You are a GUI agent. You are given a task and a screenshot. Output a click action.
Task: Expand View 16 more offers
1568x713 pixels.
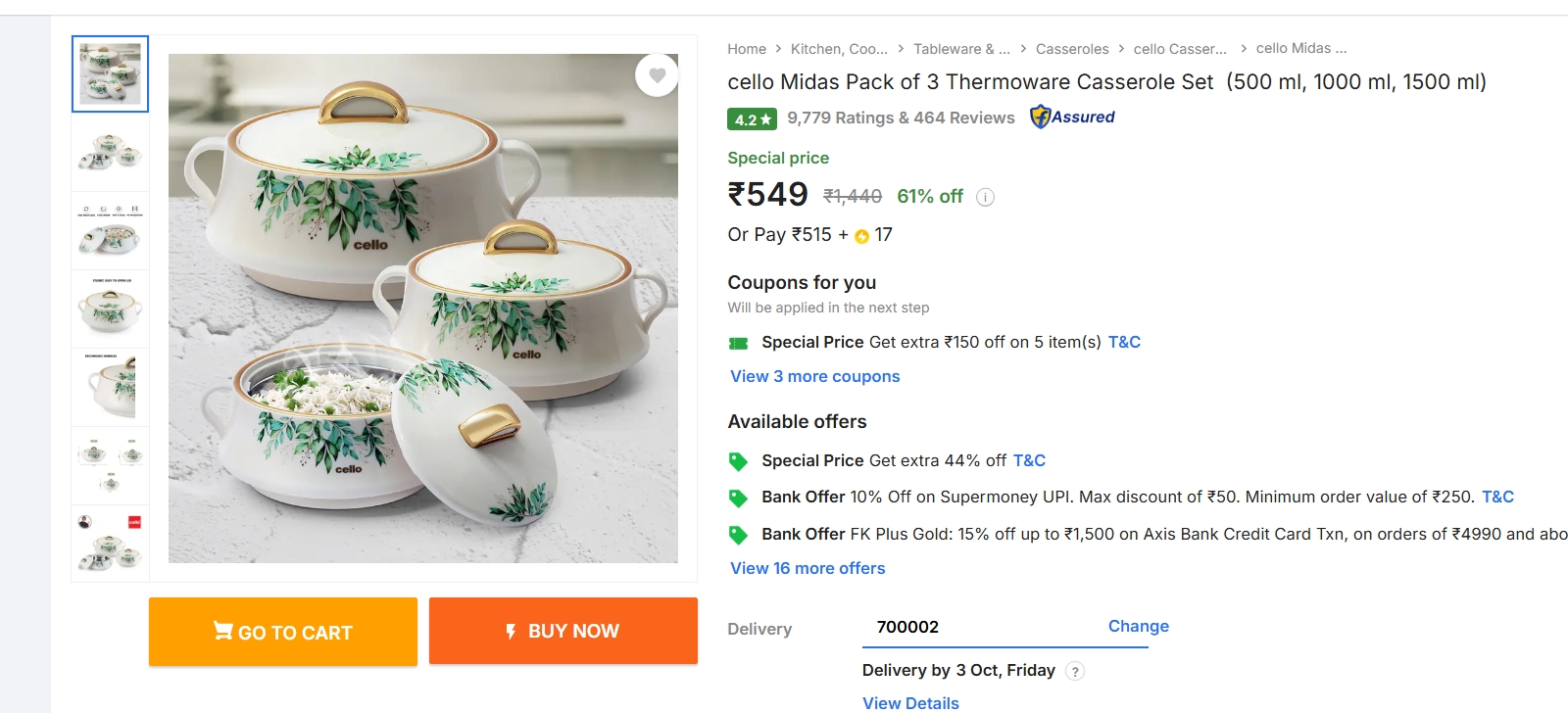[807, 568]
